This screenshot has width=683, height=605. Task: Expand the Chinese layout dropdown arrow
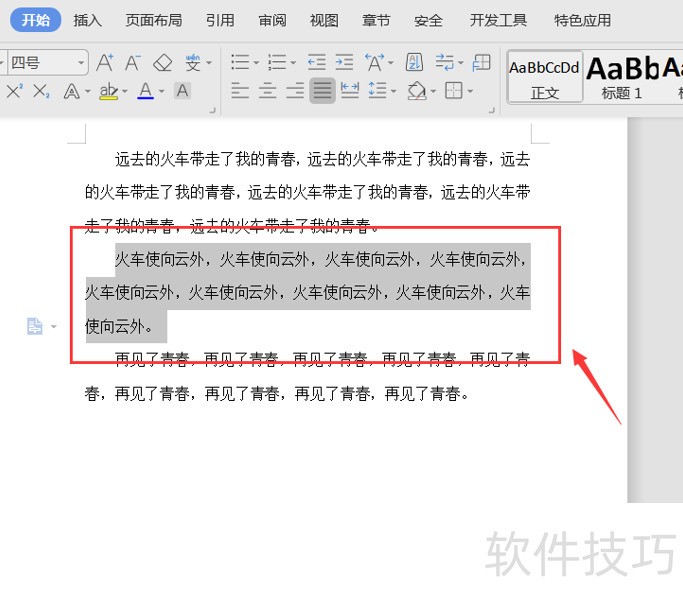[x=391, y=63]
